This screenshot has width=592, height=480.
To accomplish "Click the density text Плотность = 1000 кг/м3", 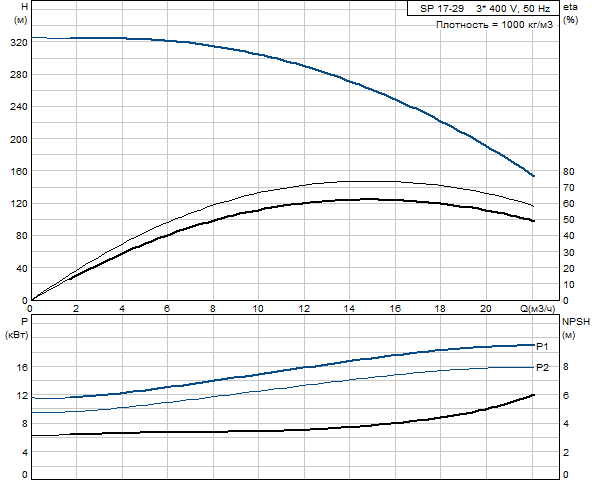I will tap(494, 25).
